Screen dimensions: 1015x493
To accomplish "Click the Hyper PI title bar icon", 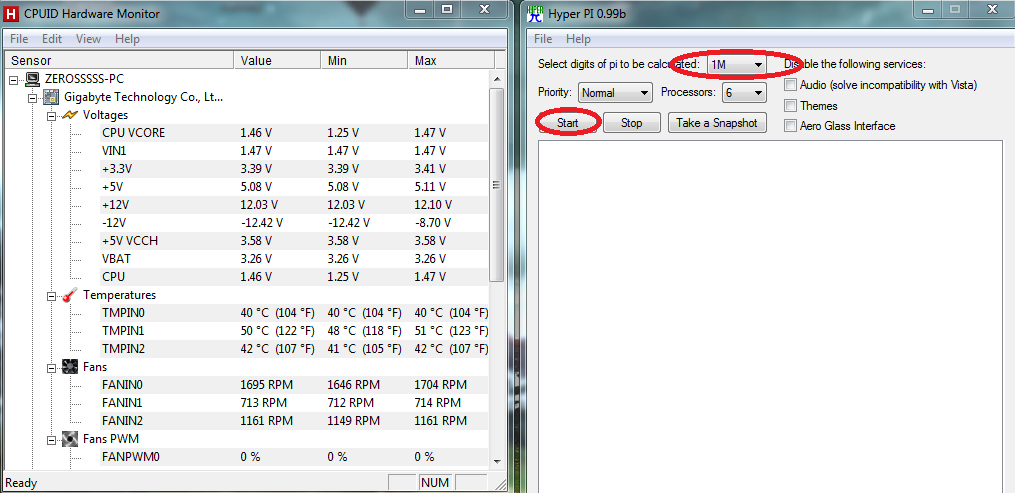I will [x=535, y=13].
